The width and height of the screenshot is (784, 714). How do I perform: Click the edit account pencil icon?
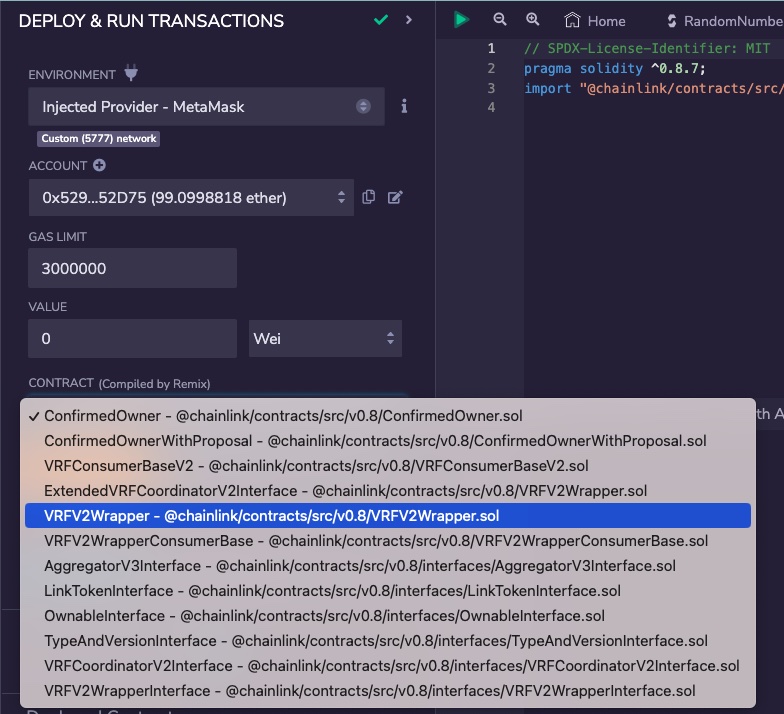pos(395,197)
